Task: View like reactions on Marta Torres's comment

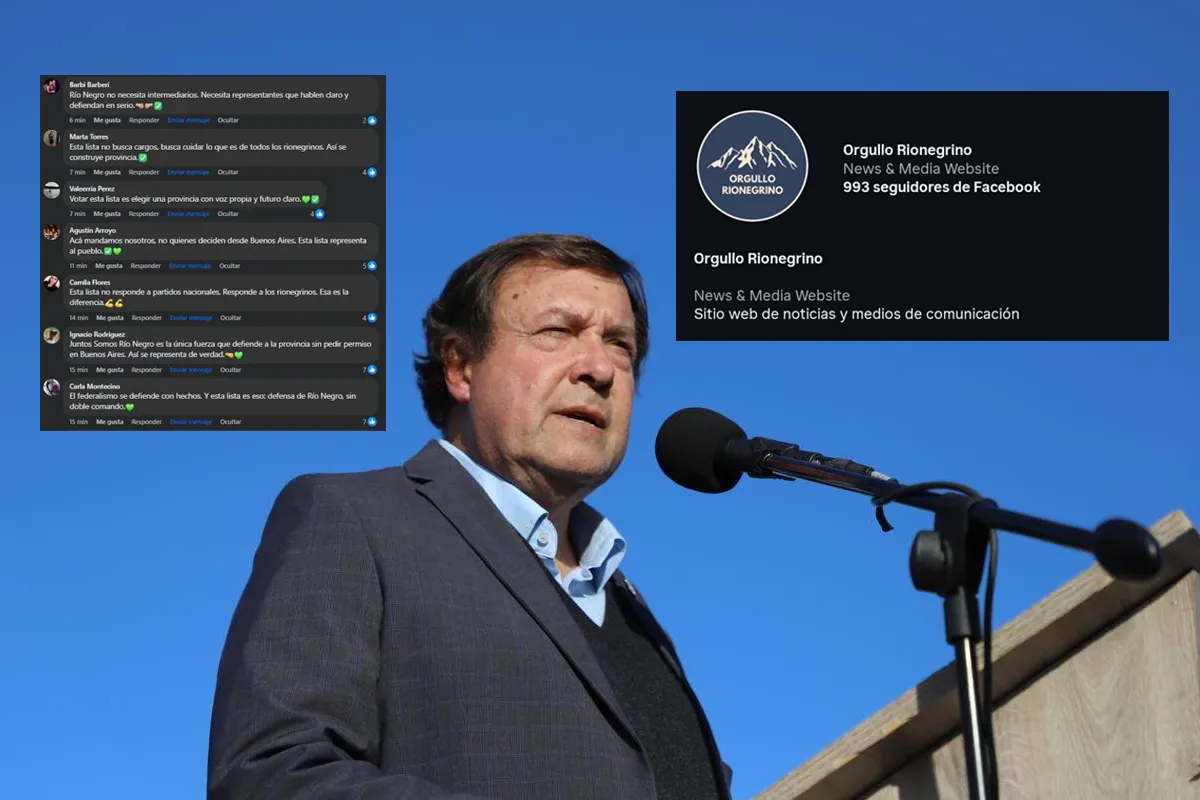Action: click(369, 172)
